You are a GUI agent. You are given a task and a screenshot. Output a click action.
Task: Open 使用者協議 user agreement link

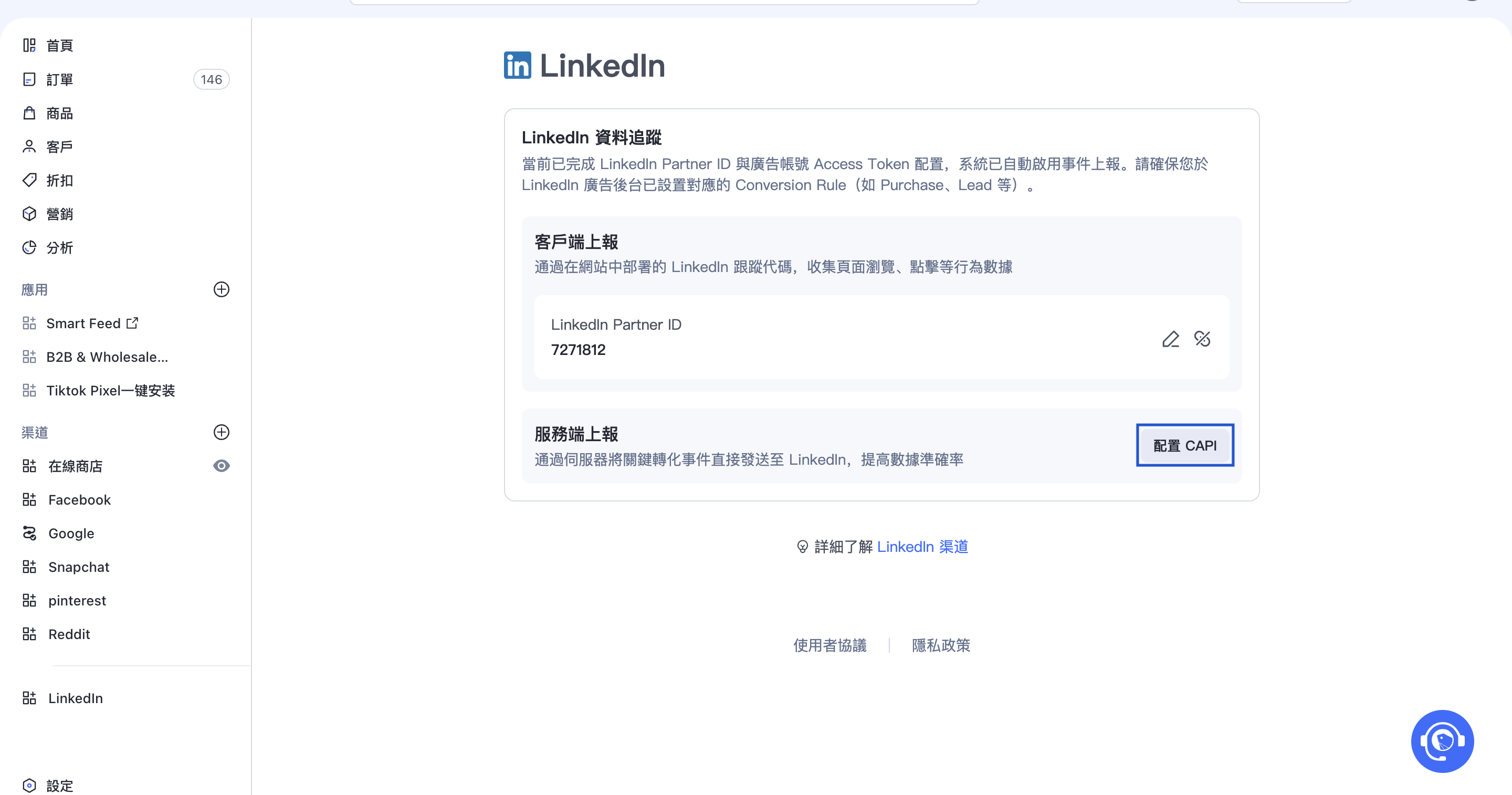coord(830,645)
